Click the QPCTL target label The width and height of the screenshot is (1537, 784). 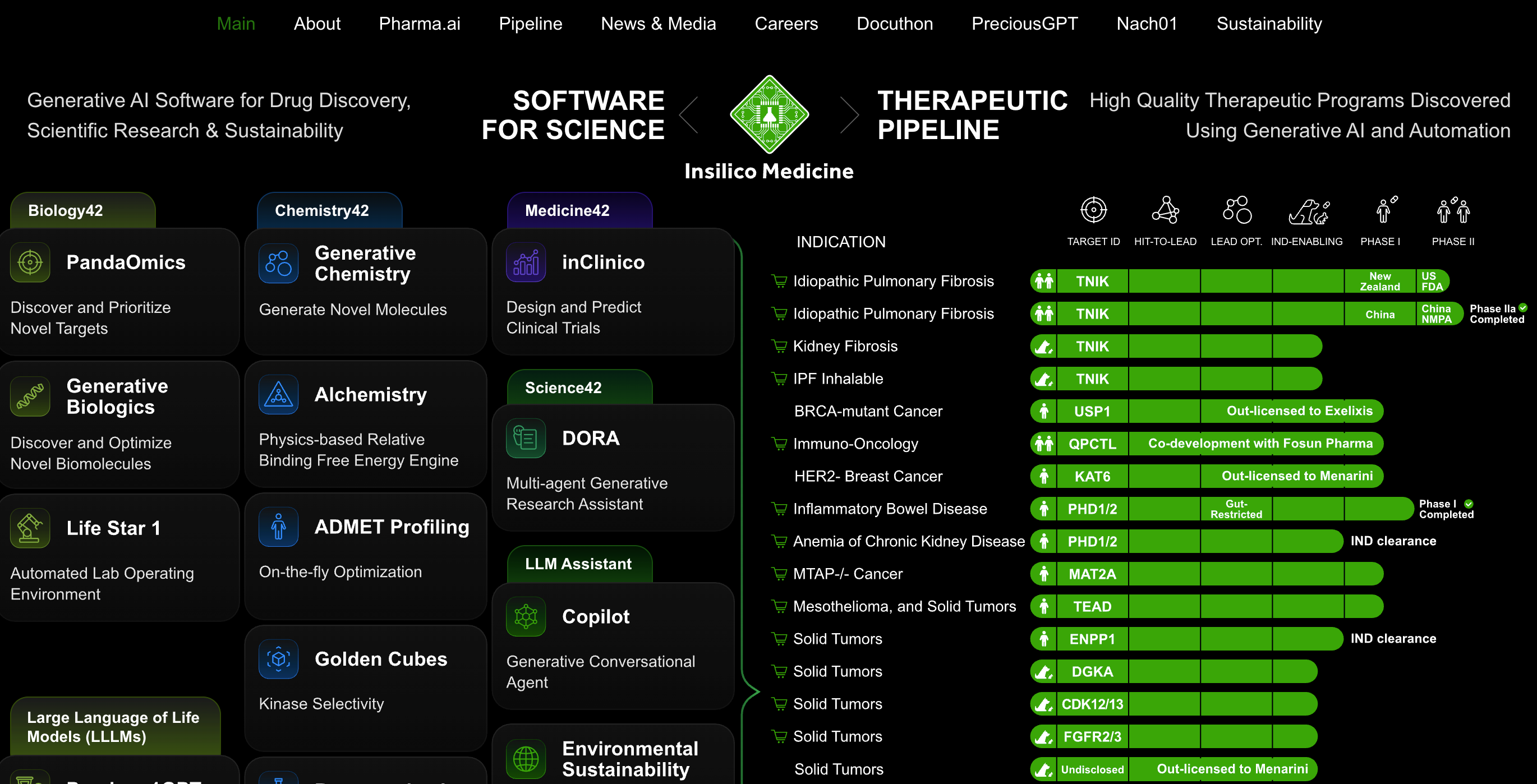click(x=1092, y=444)
